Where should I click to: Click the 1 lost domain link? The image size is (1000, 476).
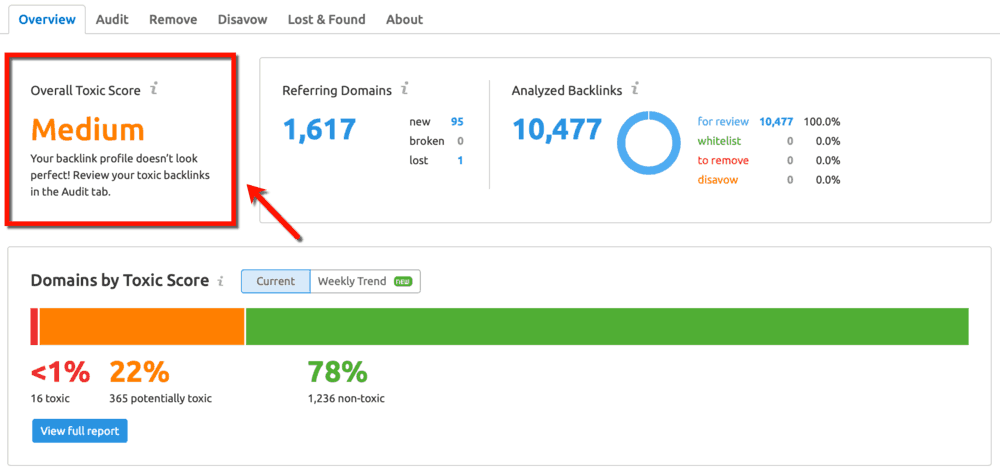click(460, 160)
